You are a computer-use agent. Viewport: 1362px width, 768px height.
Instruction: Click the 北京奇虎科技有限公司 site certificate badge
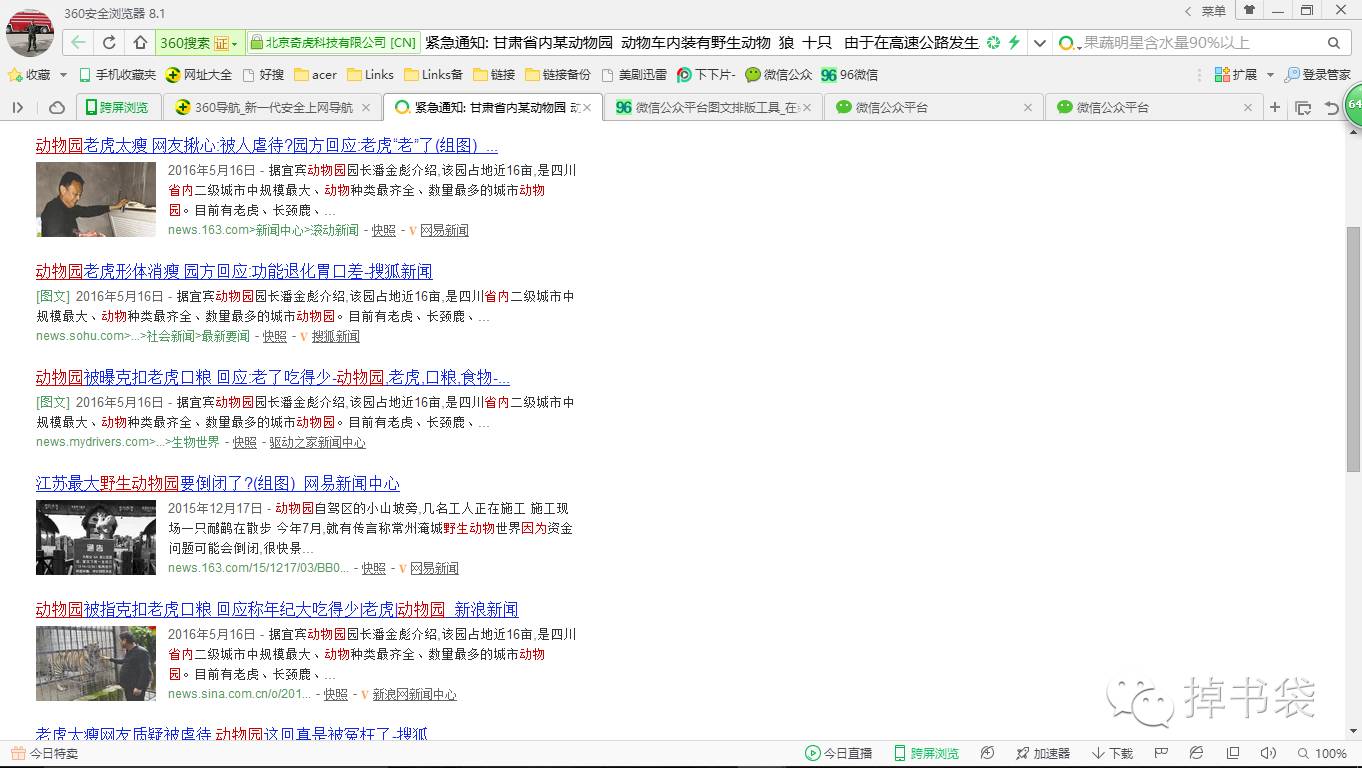pyautogui.click(x=334, y=43)
